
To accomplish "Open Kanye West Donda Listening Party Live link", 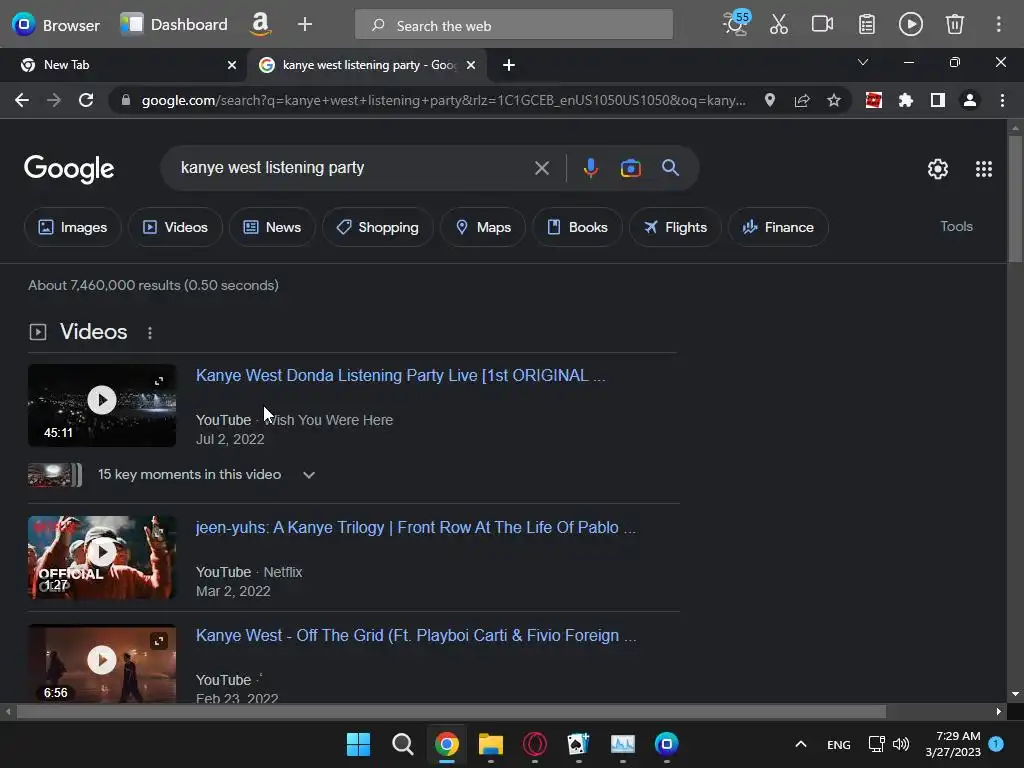I will click(400, 376).
